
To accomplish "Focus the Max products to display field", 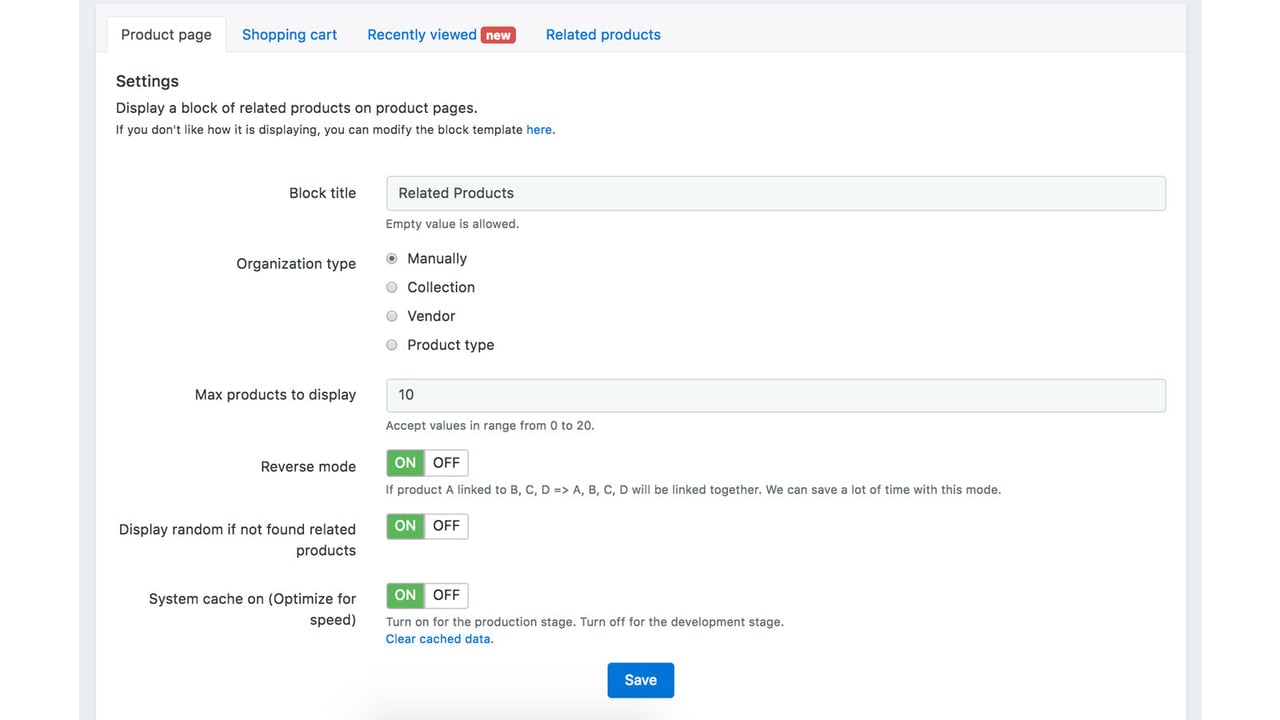I will tap(775, 395).
